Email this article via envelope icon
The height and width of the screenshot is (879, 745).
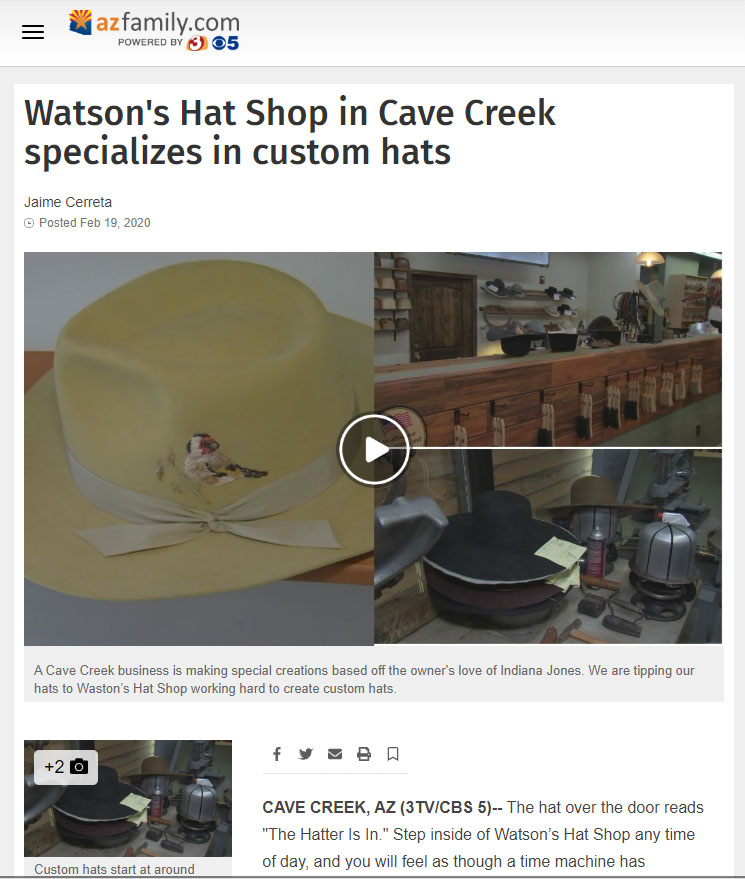[x=335, y=754]
